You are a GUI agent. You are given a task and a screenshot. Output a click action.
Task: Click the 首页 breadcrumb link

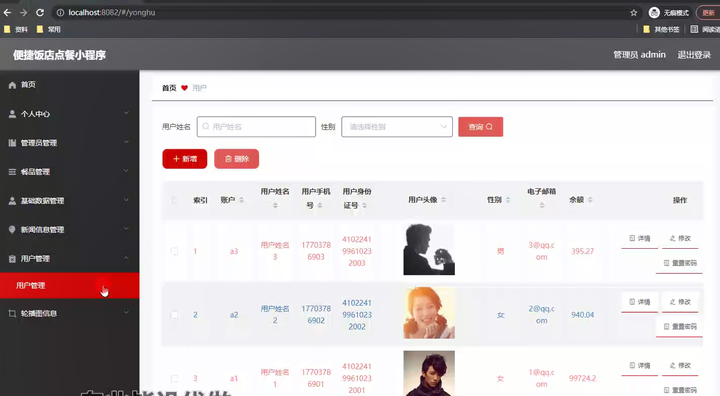pos(169,88)
